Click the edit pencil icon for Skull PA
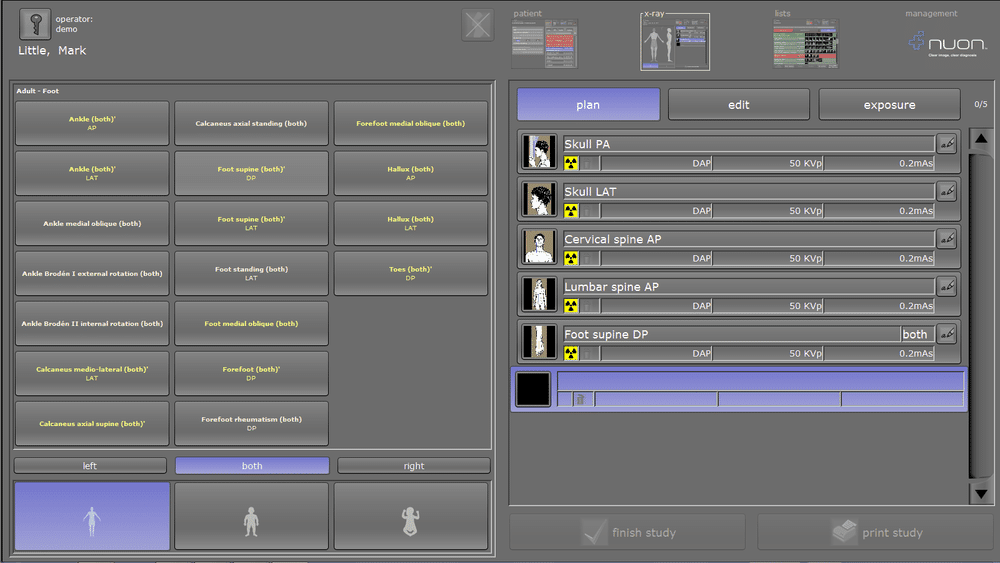Viewport: 1000px width, 563px height. point(947,144)
